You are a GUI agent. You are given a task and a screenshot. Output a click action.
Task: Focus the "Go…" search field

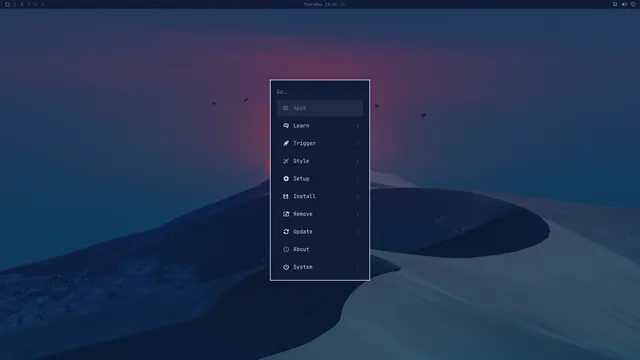click(x=320, y=92)
